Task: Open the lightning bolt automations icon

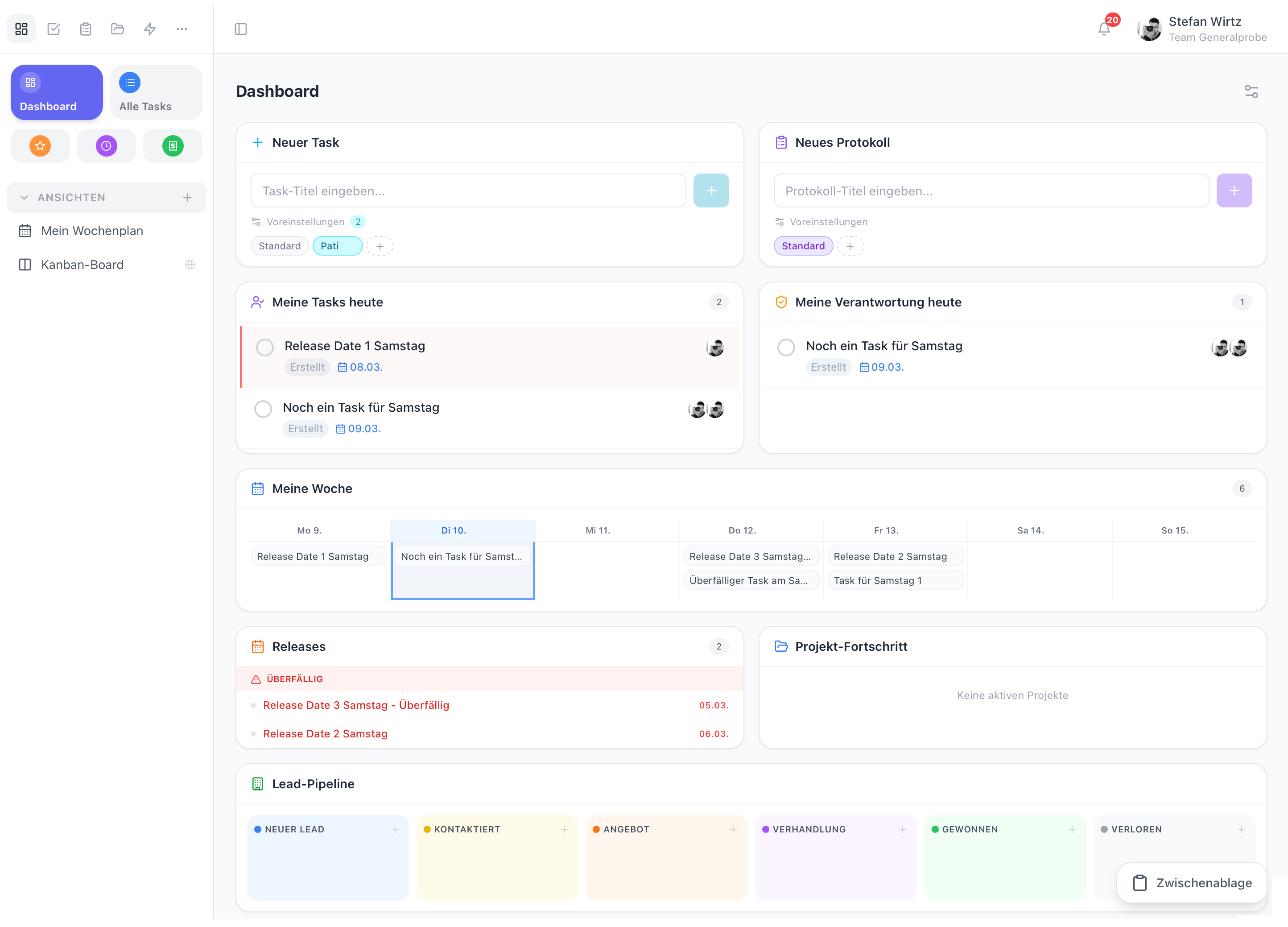Action: [x=149, y=29]
